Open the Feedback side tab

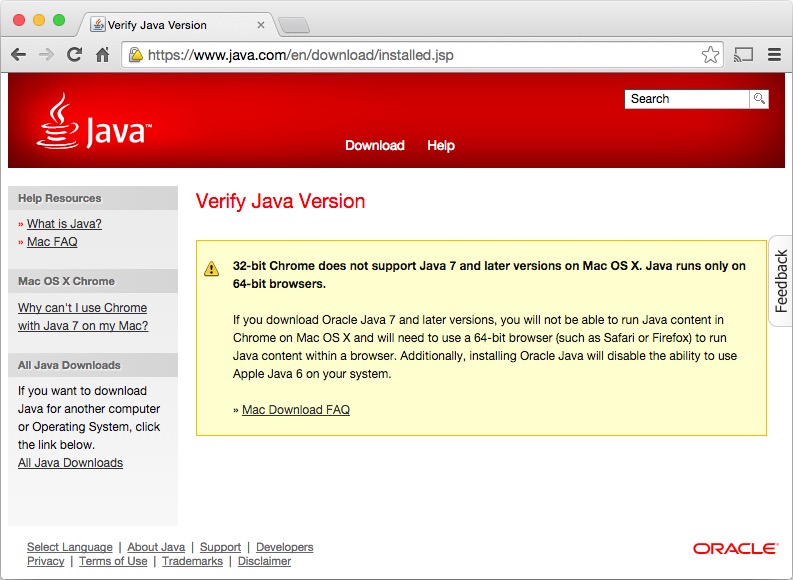click(781, 281)
